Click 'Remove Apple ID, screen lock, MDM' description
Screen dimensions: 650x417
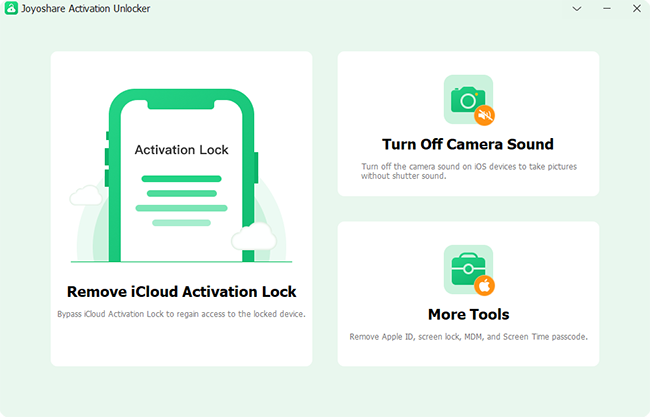pos(469,337)
